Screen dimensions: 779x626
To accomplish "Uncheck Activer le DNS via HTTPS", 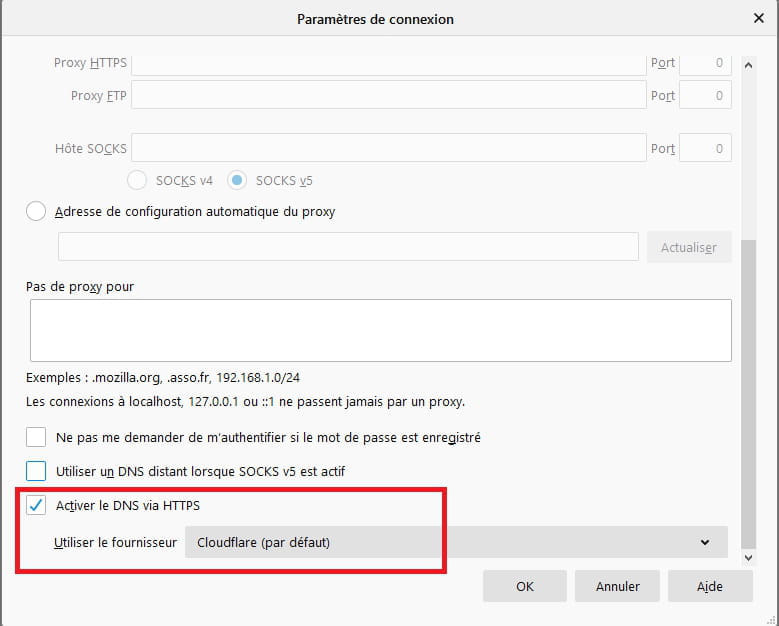I will [x=36, y=505].
